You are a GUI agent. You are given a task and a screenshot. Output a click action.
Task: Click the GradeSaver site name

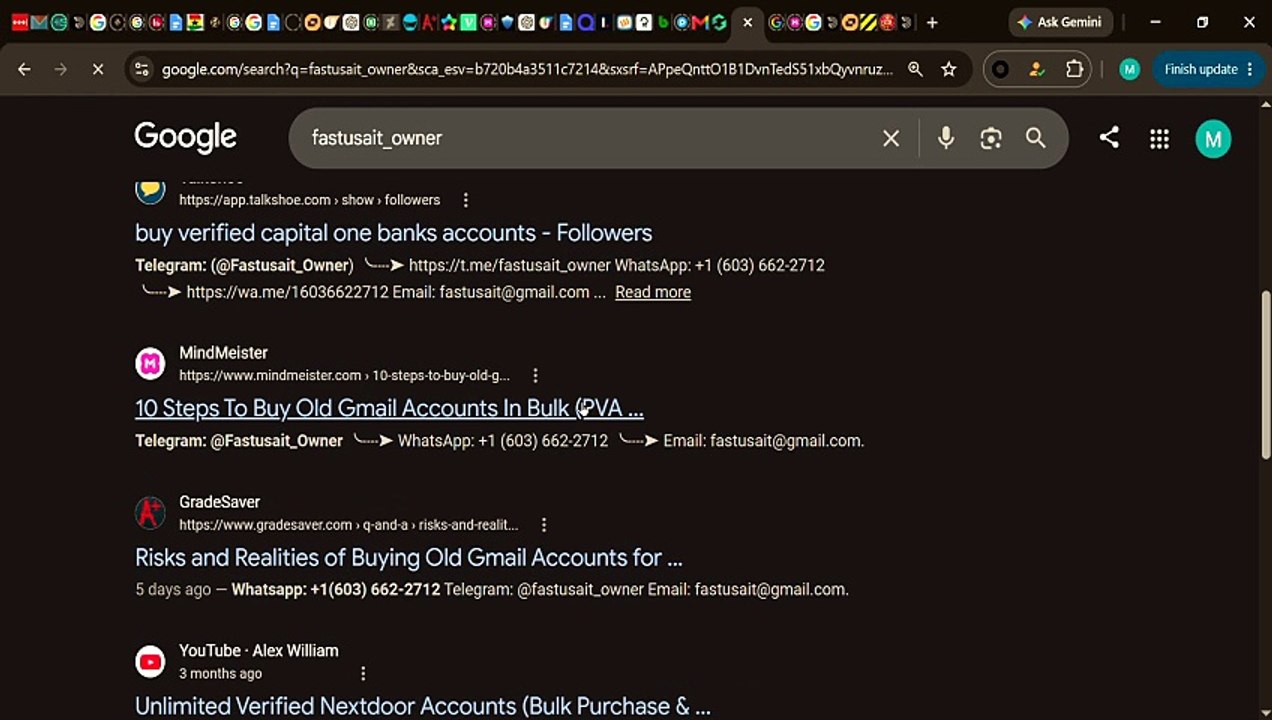point(219,502)
